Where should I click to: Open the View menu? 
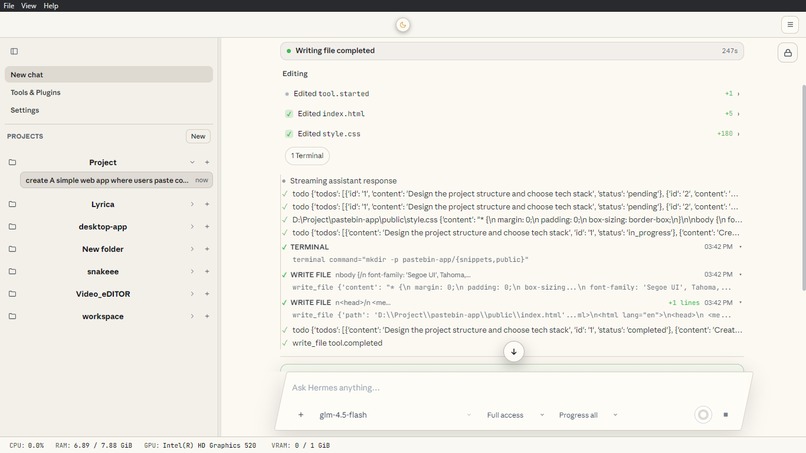point(28,6)
